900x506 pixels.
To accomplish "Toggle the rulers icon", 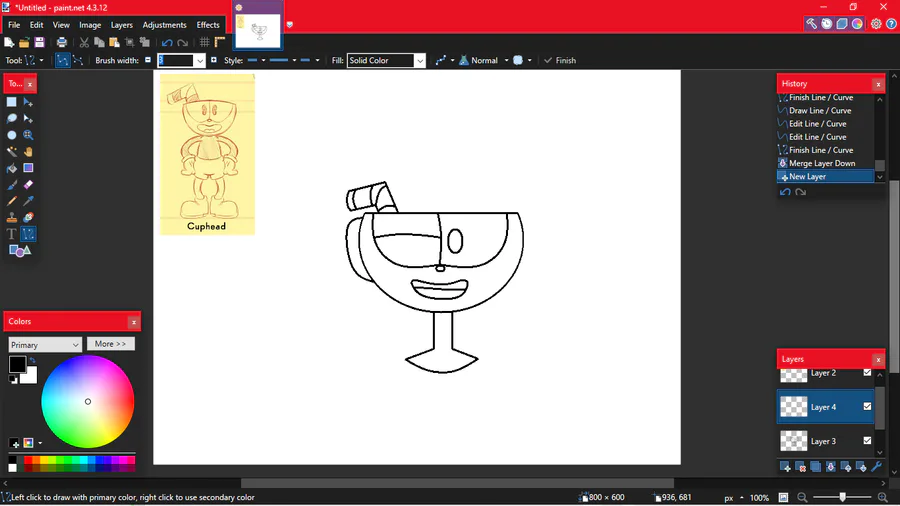I will [x=220, y=42].
